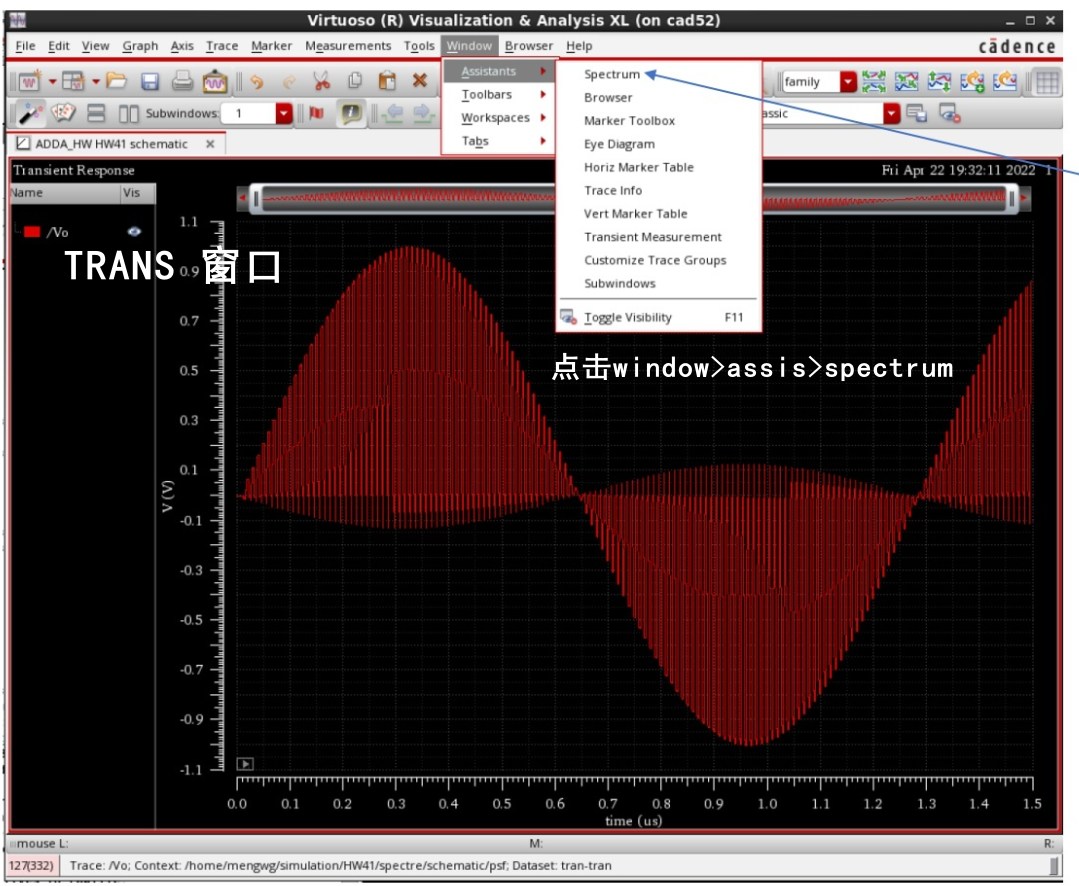Viewport: 1079px width, 886px height.
Task: Click the red flag marker icon
Action: pyautogui.click(x=317, y=113)
